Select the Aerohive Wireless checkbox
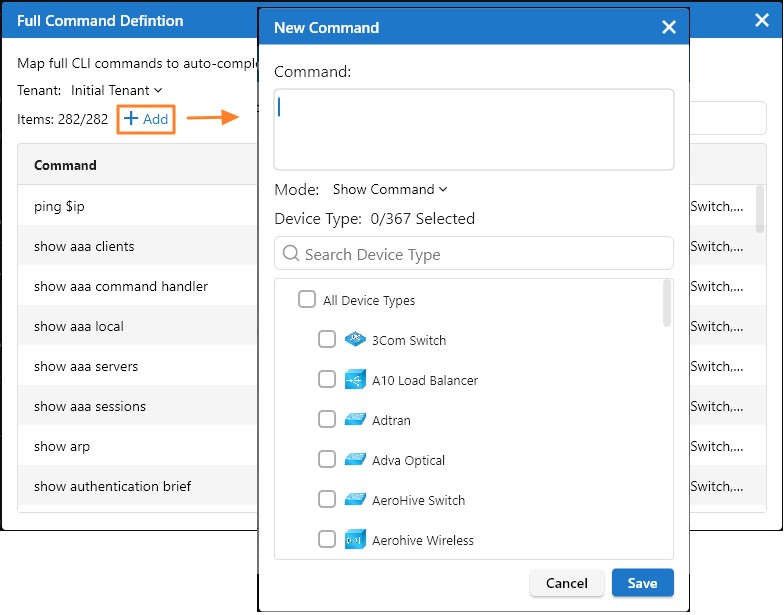This screenshot has height=615, width=784. pos(327,540)
